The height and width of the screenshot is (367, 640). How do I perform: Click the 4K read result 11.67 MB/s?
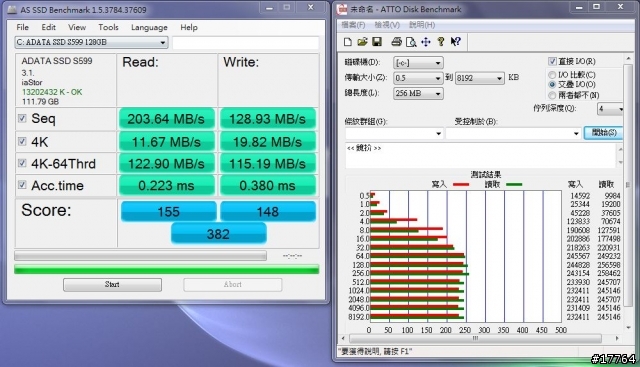click(x=166, y=142)
